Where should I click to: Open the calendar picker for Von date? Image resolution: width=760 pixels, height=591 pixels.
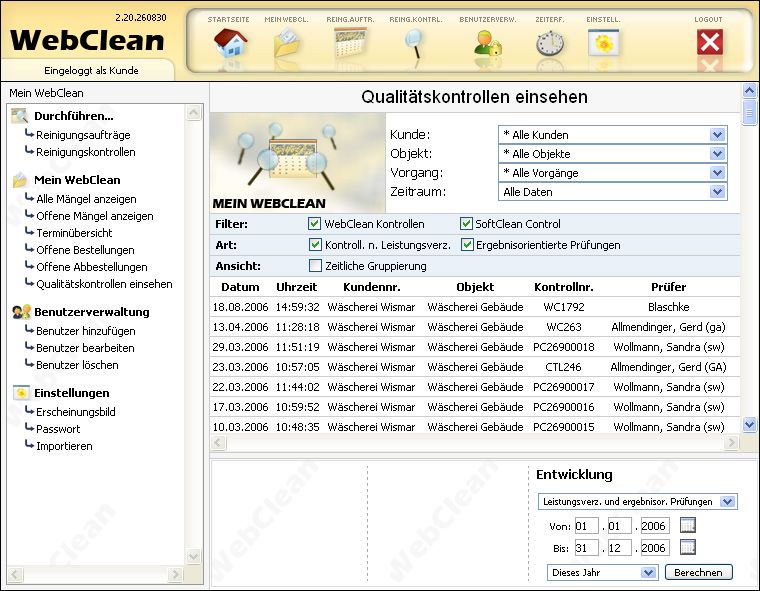(688, 525)
